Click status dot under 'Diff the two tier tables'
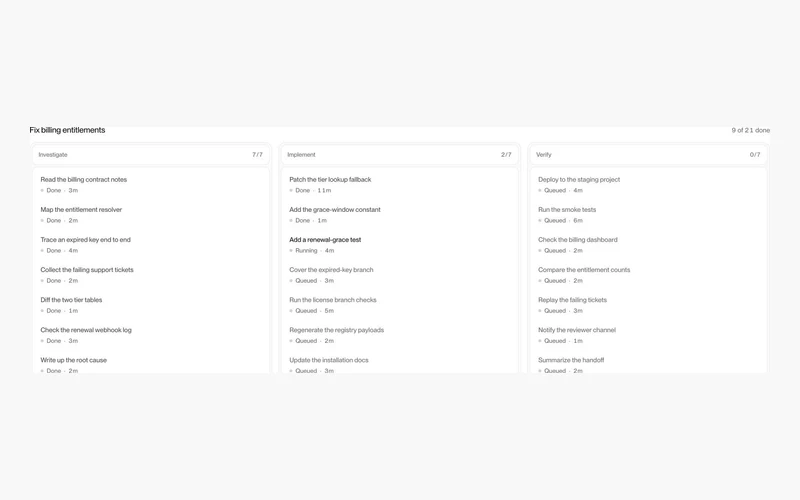800x500 pixels. pyautogui.click(x=42, y=311)
